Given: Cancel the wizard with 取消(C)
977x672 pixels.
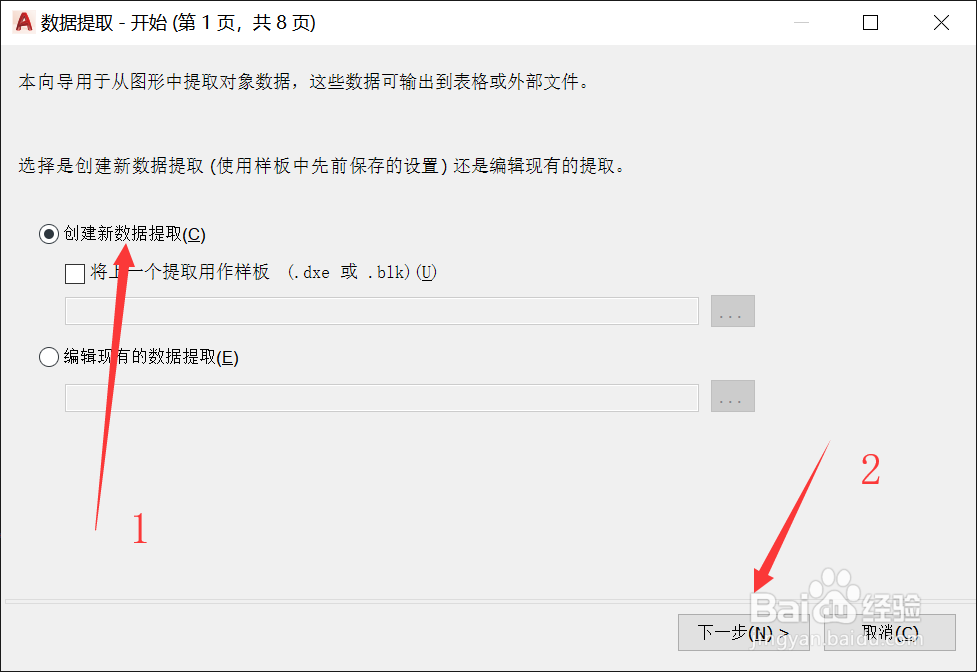Looking at the screenshot, I should pyautogui.click(x=890, y=633).
